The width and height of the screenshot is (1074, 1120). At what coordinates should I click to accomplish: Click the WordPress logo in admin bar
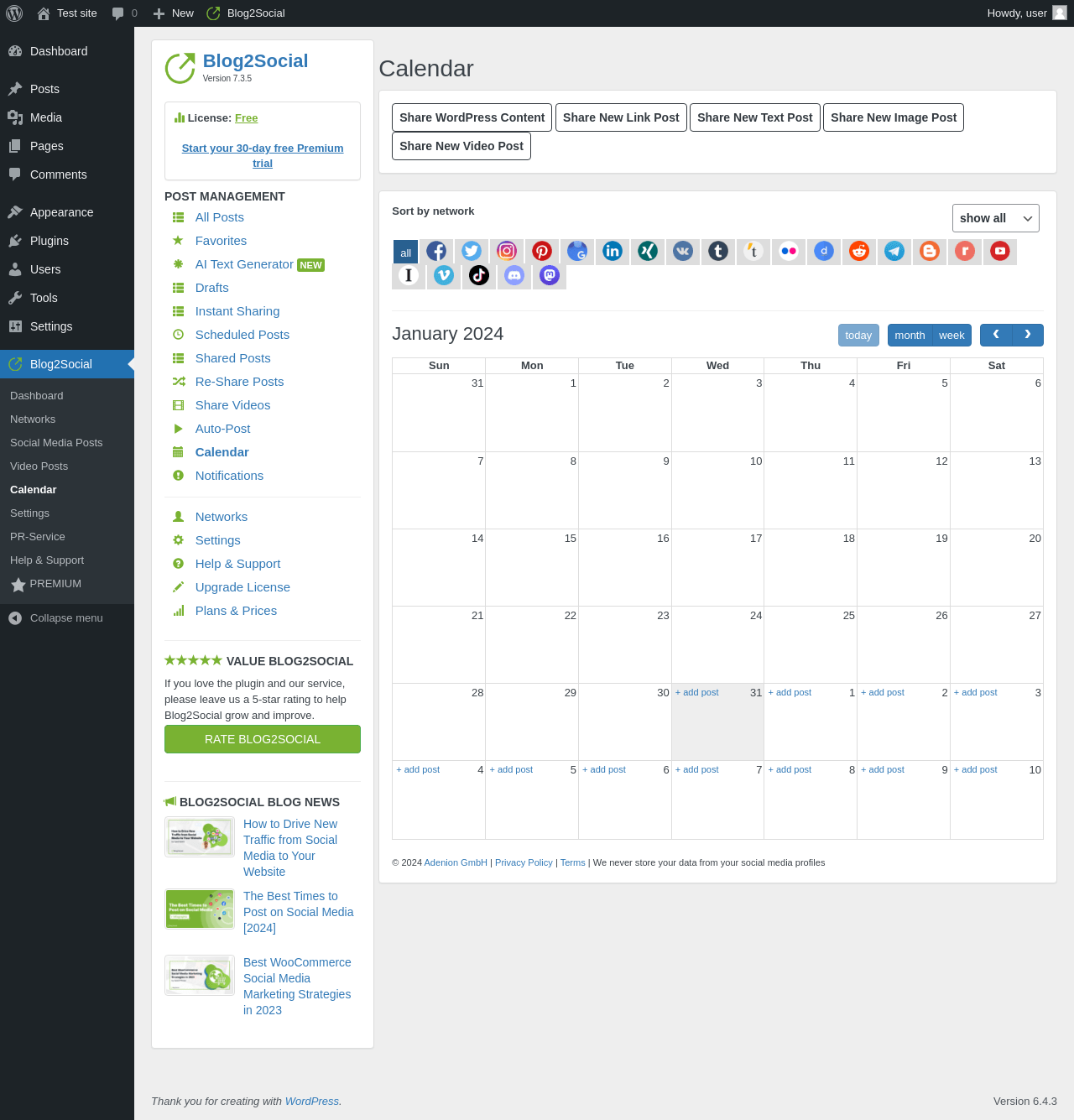(14, 13)
